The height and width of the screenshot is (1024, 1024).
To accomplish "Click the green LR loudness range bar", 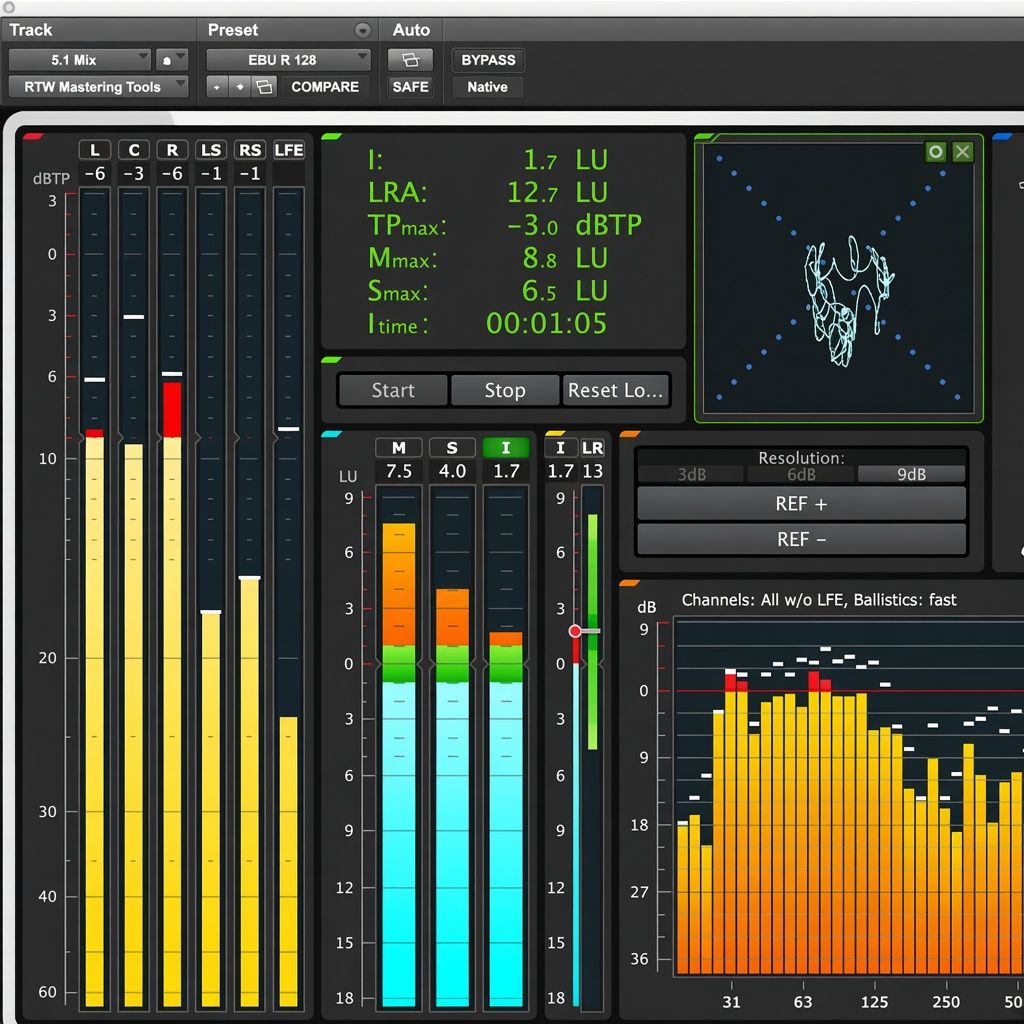I will [x=592, y=632].
